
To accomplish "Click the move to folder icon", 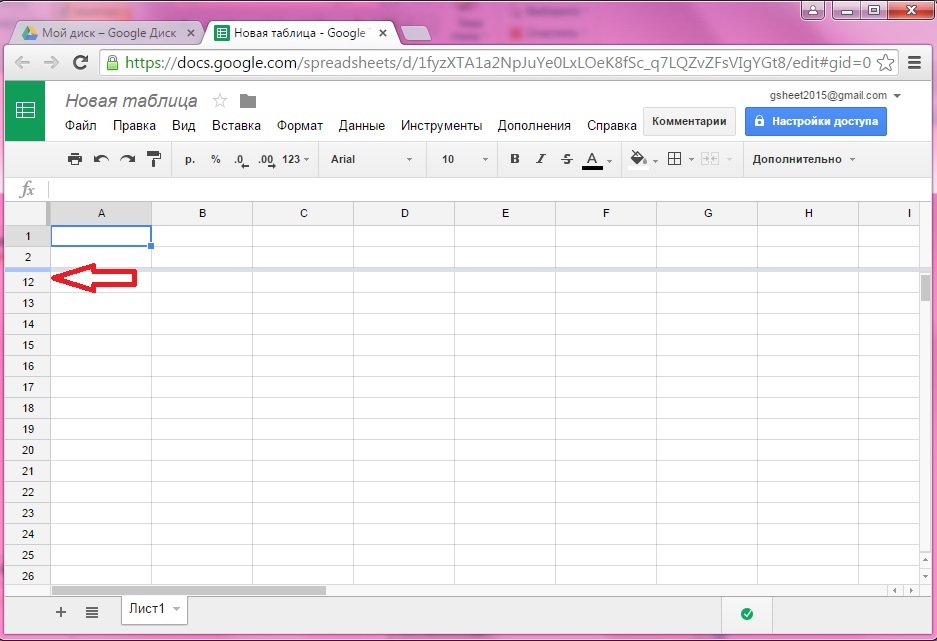I will click(x=248, y=101).
